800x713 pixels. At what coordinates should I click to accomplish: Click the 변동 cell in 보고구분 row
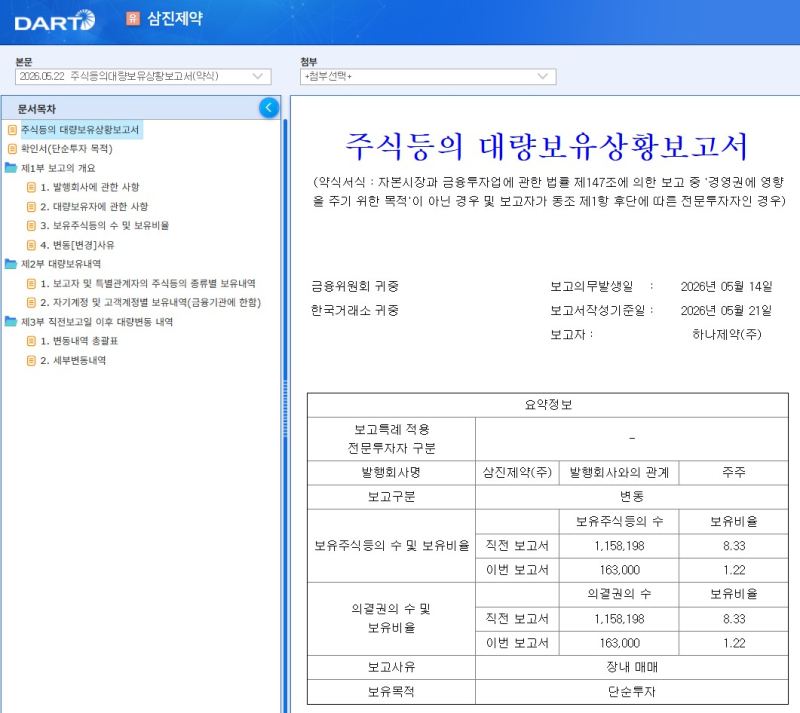632,497
